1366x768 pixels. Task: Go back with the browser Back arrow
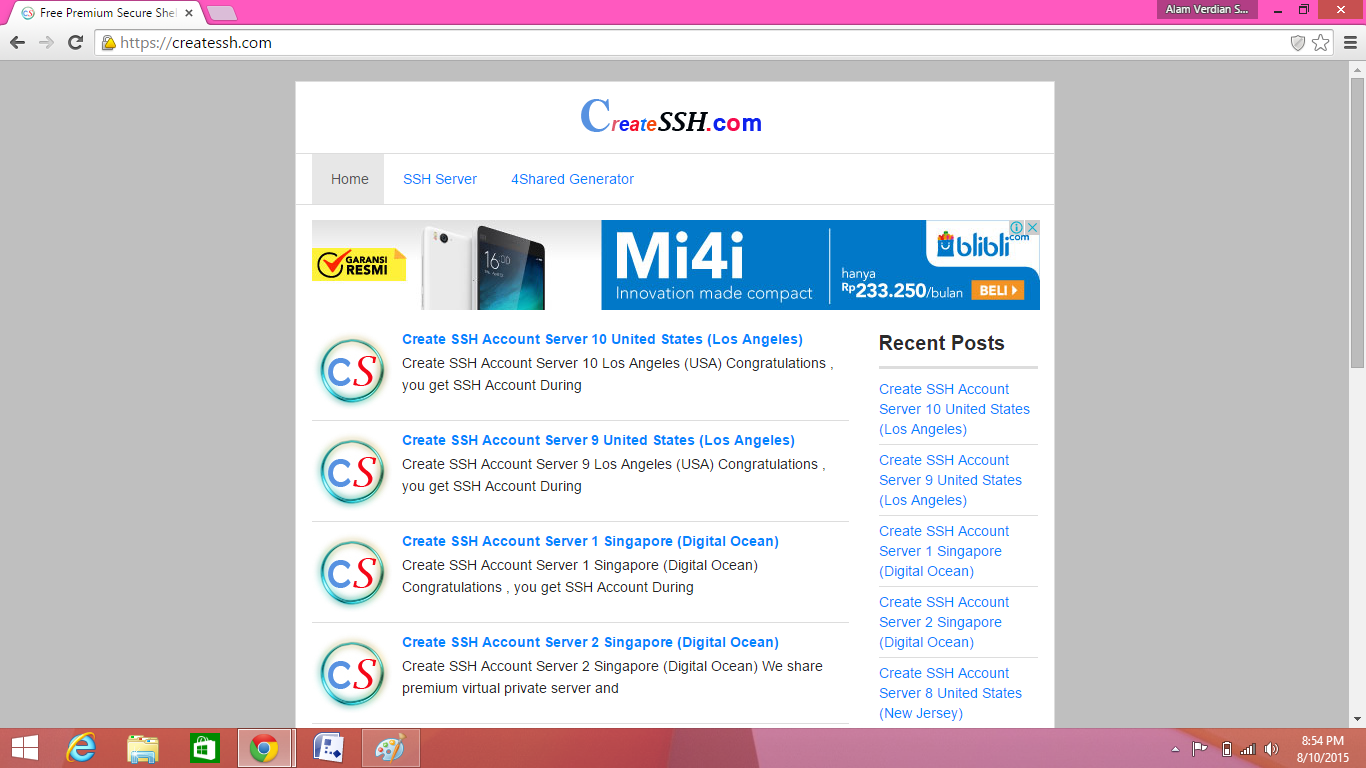(x=17, y=42)
